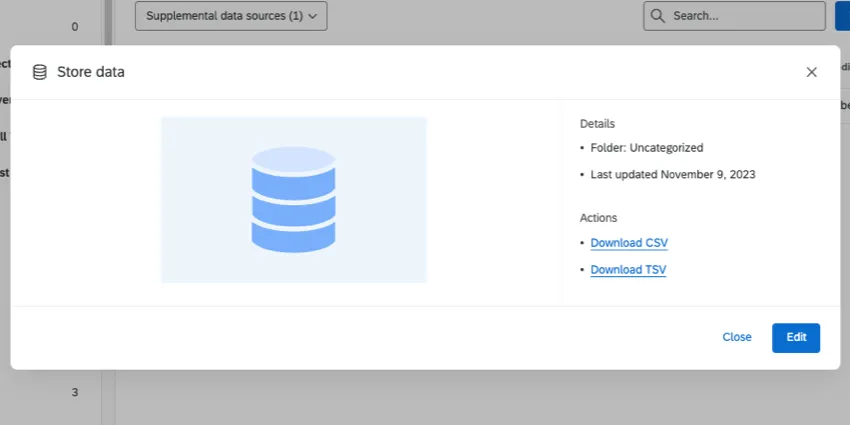
Task: Focus the Search text field
Action: [x=735, y=16]
